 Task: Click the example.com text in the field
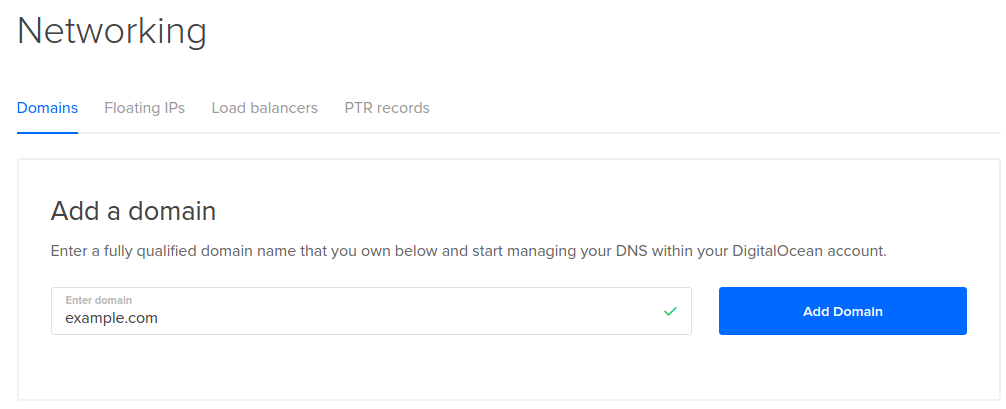(111, 318)
